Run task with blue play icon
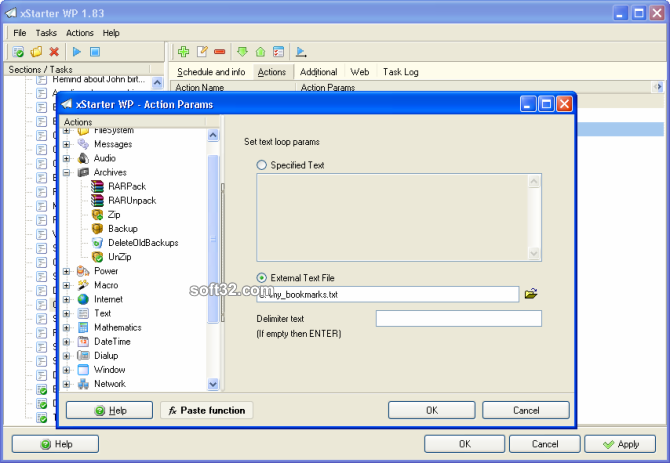670x463 pixels. coord(77,52)
